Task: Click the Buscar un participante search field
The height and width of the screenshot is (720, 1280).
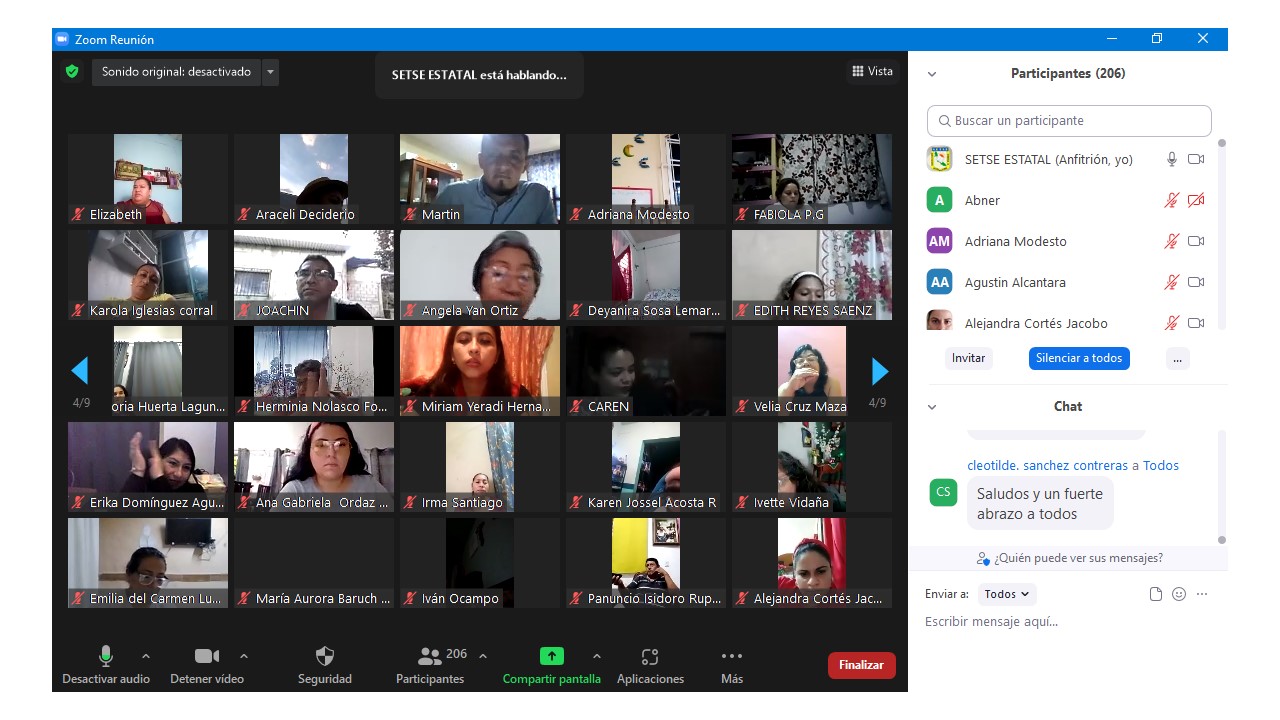Action: click(x=1069, y=120)
